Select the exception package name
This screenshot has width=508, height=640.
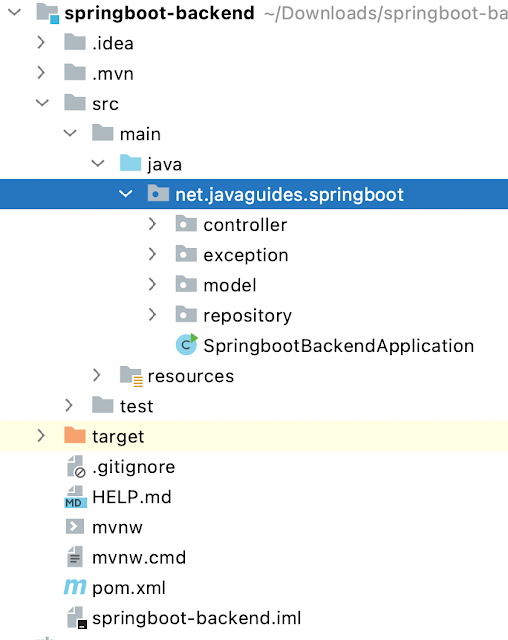pyautogui.click(x=246, y=256)
